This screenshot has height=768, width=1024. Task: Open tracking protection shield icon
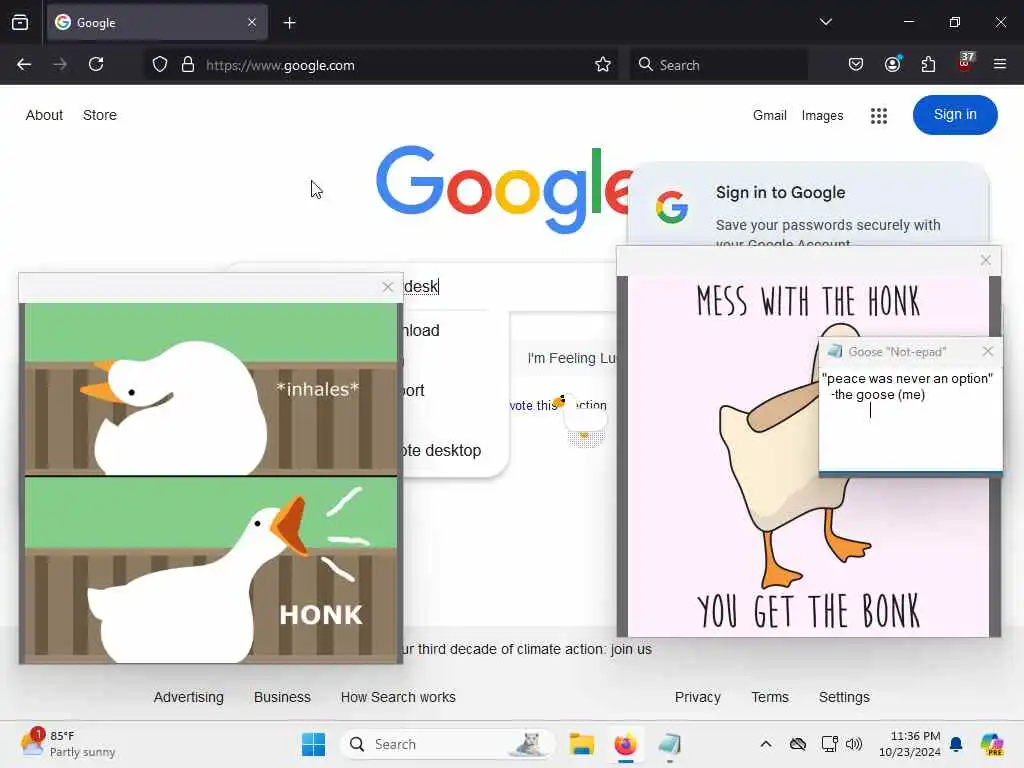click(160, 65)
